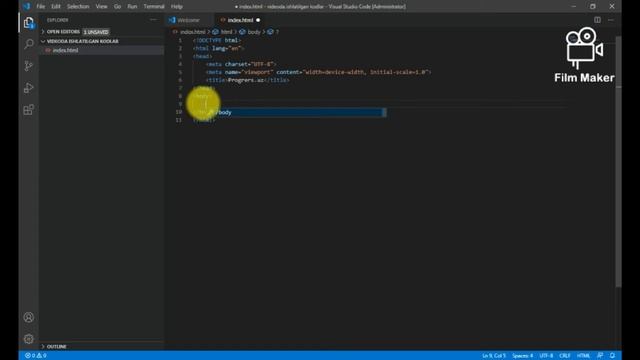Open Explorer panel More Actions ellipsis
Screen dimensions: 640x360
[x=153, y=20]
